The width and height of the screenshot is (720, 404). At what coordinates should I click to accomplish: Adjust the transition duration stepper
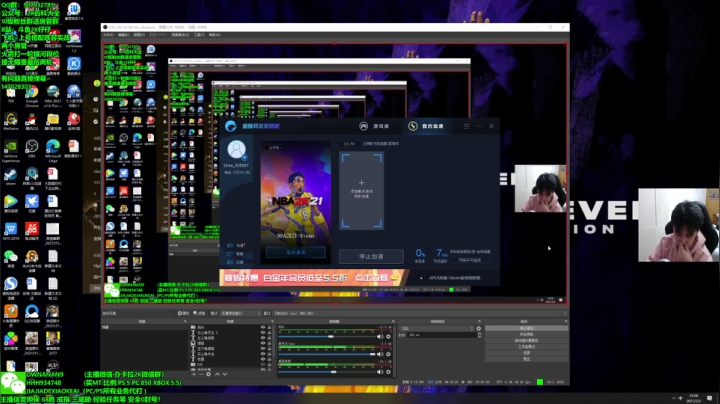tap(480, 335)
